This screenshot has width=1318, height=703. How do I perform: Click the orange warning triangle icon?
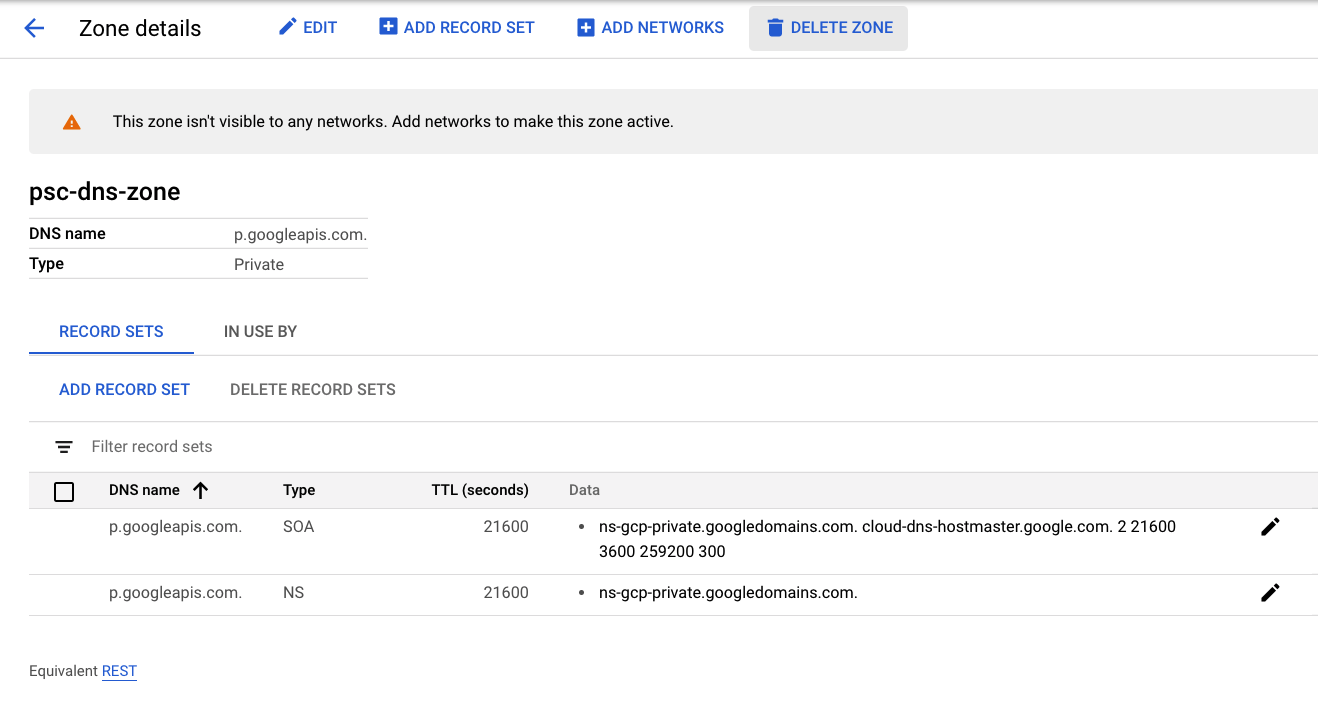[x=71, y=122]
